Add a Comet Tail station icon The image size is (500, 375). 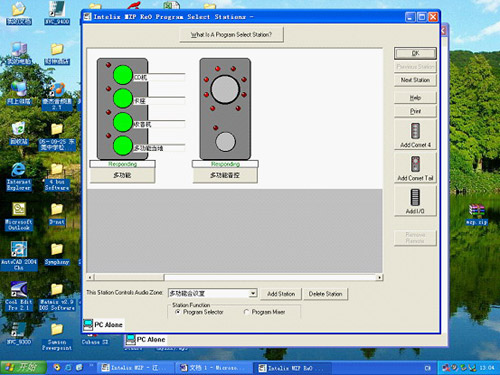415,168
